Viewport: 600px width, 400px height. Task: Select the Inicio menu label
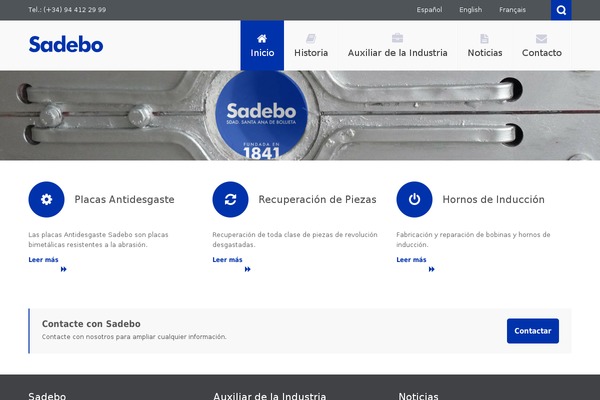262,53
